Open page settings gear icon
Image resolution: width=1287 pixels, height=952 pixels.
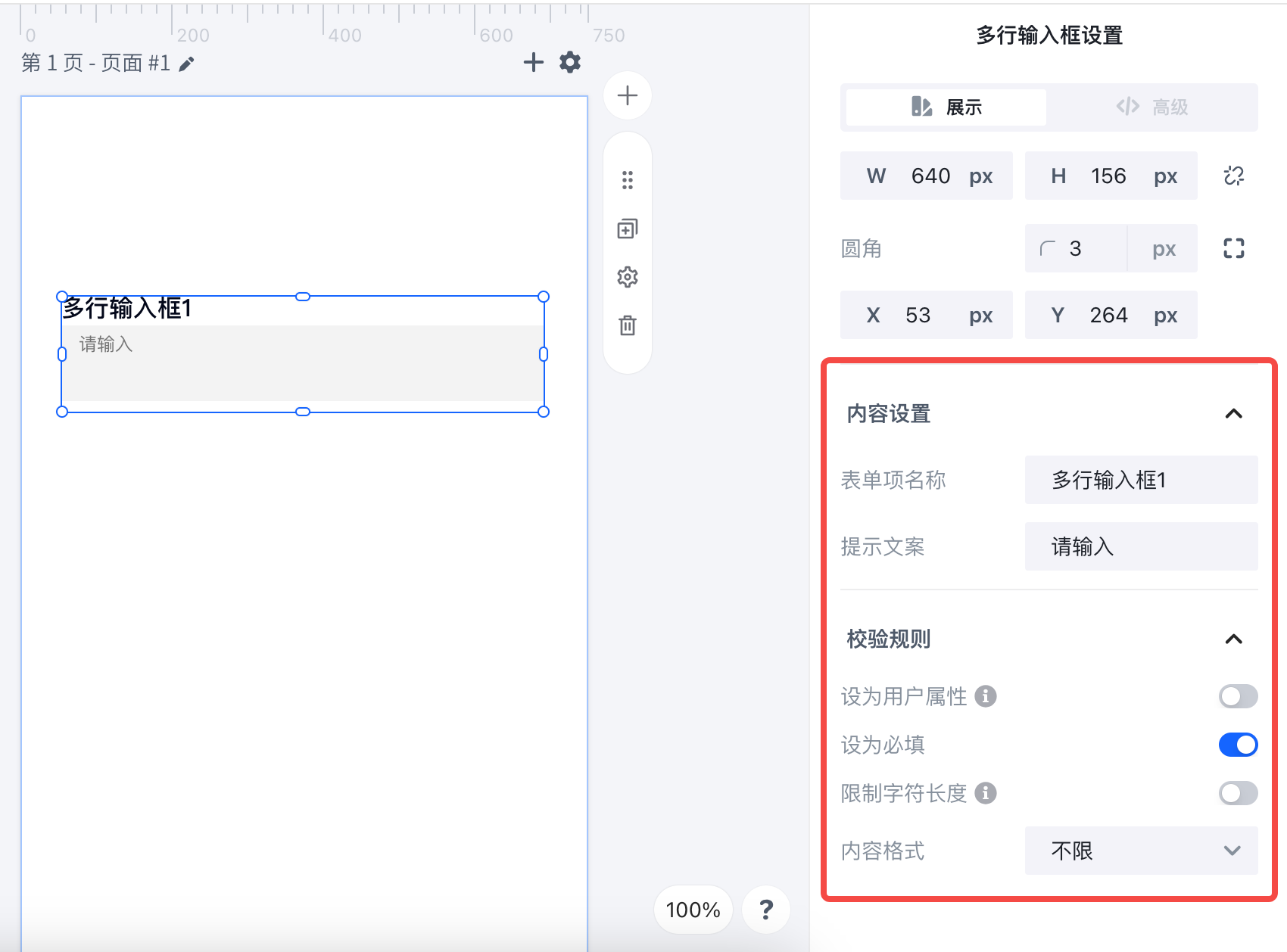click(x=570, y=62)
